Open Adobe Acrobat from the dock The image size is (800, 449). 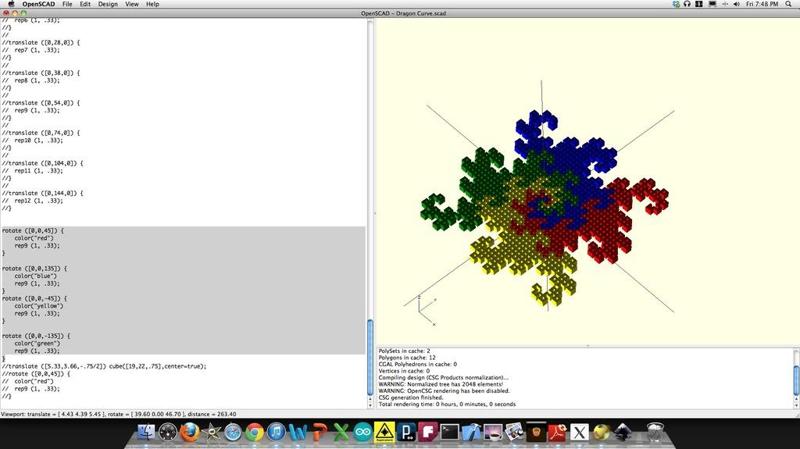(x=557, y=433)
